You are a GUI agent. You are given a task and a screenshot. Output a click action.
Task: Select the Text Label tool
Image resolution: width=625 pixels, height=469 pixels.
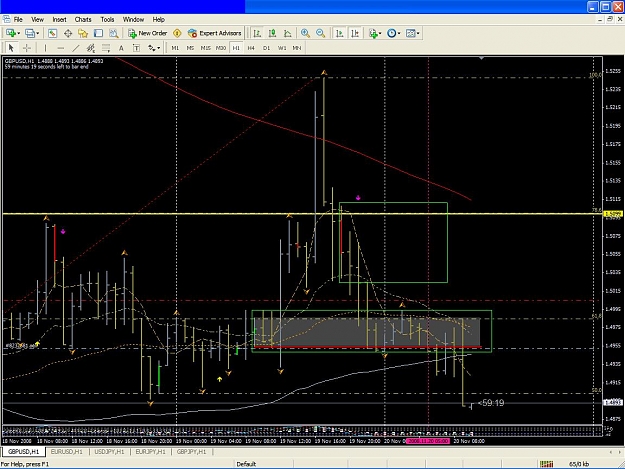point(136,48)
